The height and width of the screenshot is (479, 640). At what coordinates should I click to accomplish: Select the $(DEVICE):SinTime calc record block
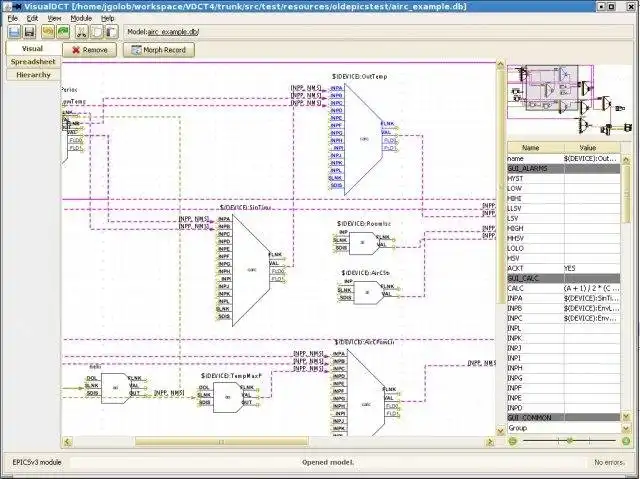251,269
